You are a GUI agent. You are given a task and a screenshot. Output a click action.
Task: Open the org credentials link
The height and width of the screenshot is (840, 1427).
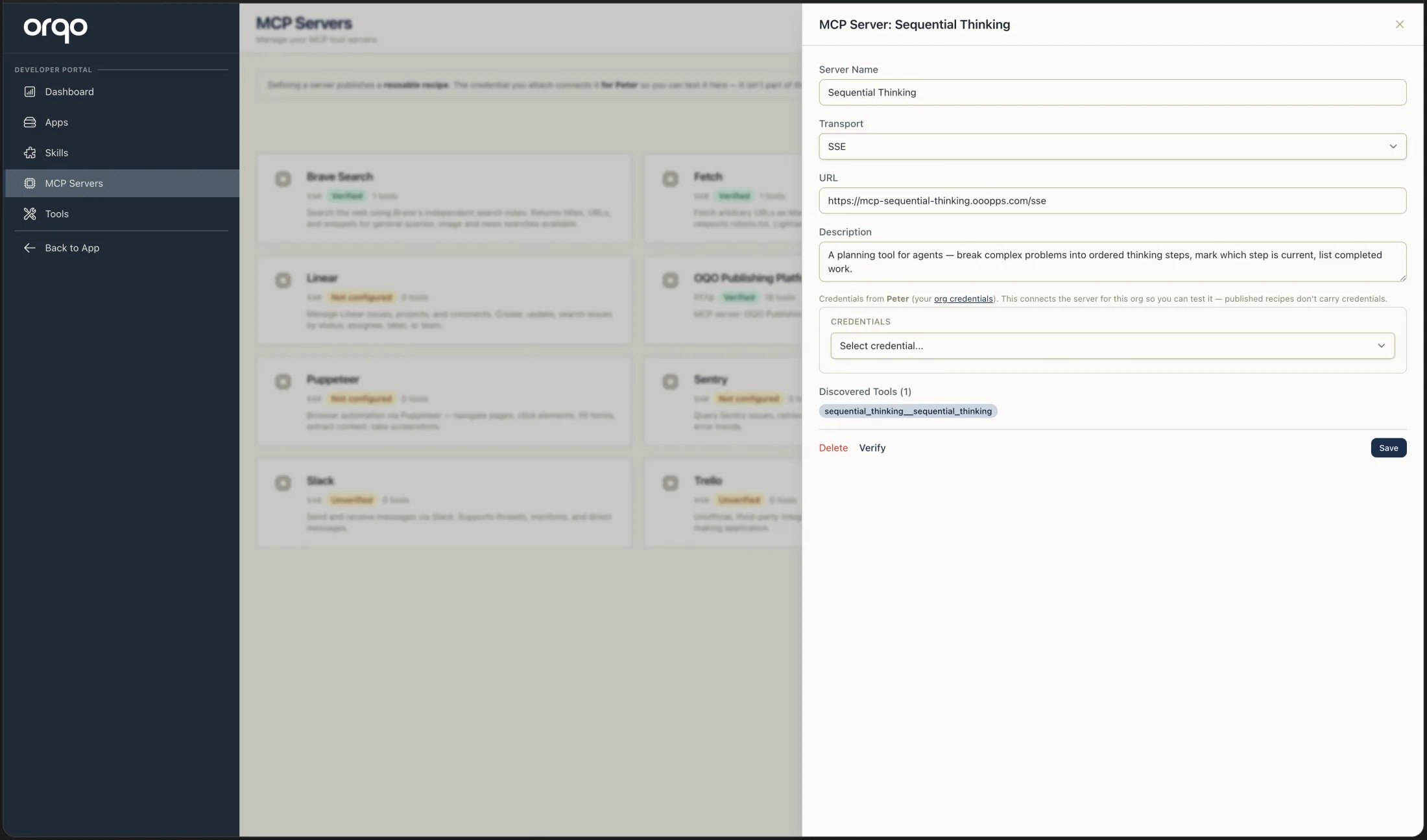pyautogui.click(x=963, y=299)
